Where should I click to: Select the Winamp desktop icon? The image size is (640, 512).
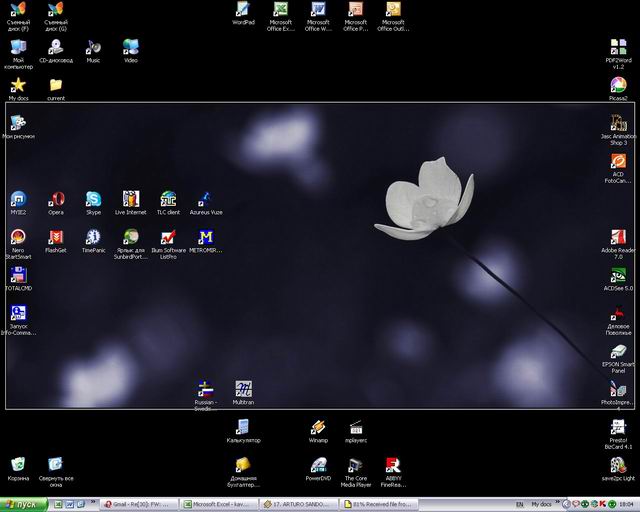tap(318, 431)
